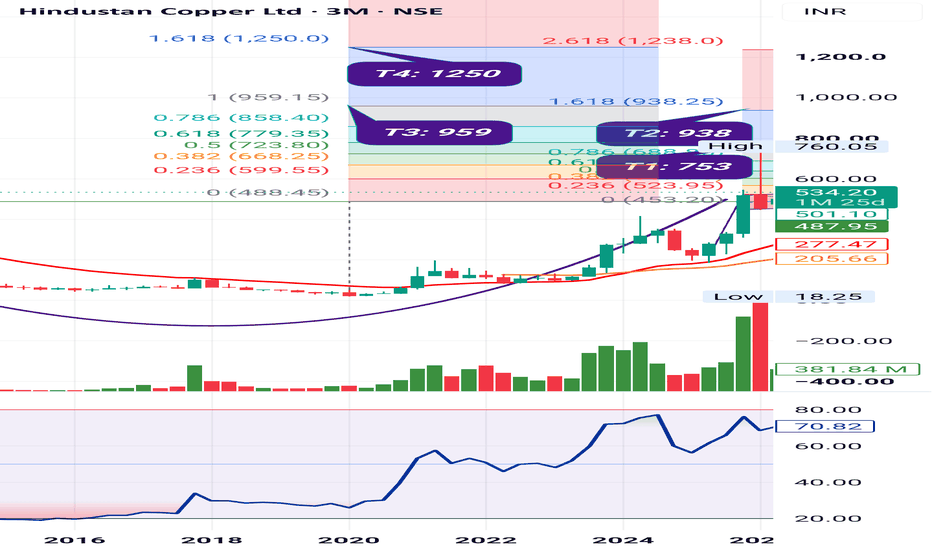Image resolution: width=932 pixels, height=550 pixels.
Task: Click the 2024 time axis label
Action: click(x=623, y=540)
